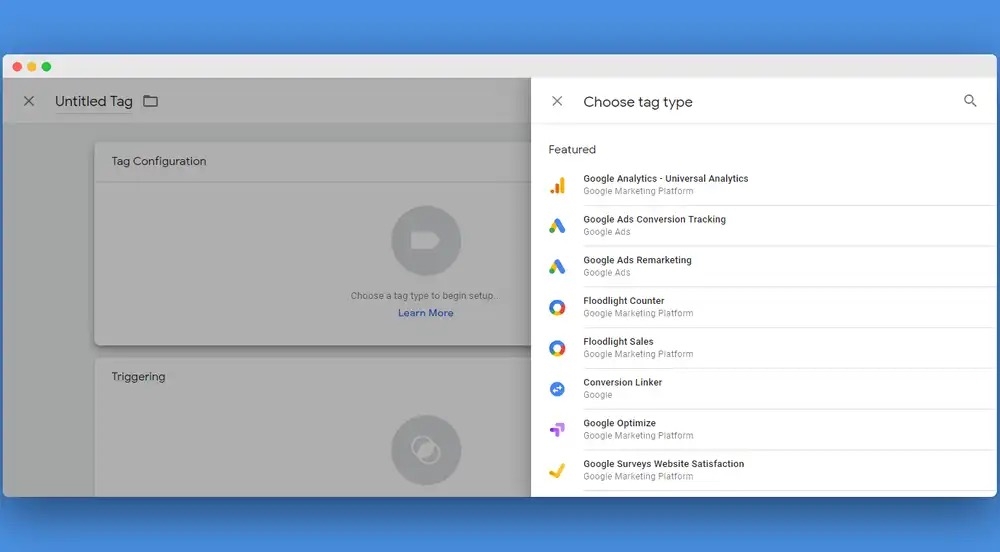Click the Google Ads Conversion Tracking icon
The height and width of the screenshot is (552, 1000).
[557, 226]
